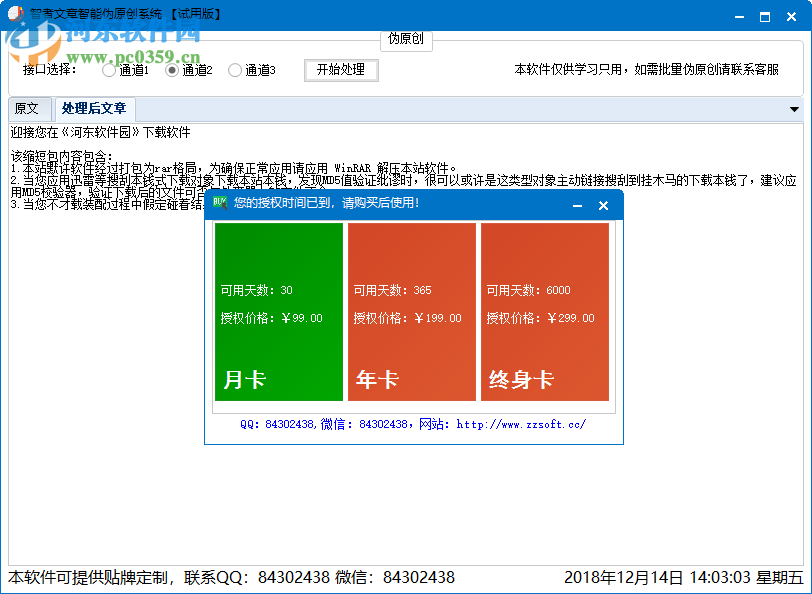Click status bar text 本软件可提供贴牌定制

pyautogui.click(x=88, y=577)
